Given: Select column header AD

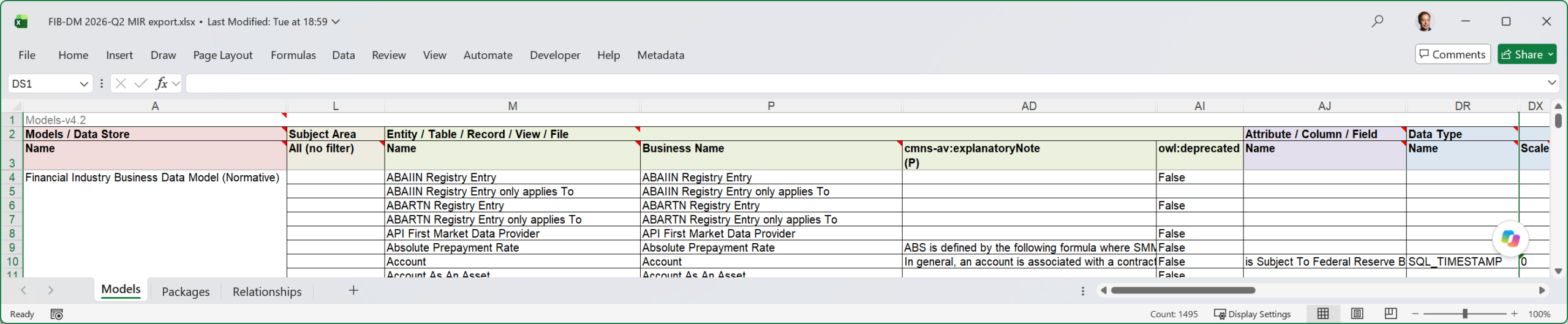Looking at the screenshot, I should pos(1029,106).
